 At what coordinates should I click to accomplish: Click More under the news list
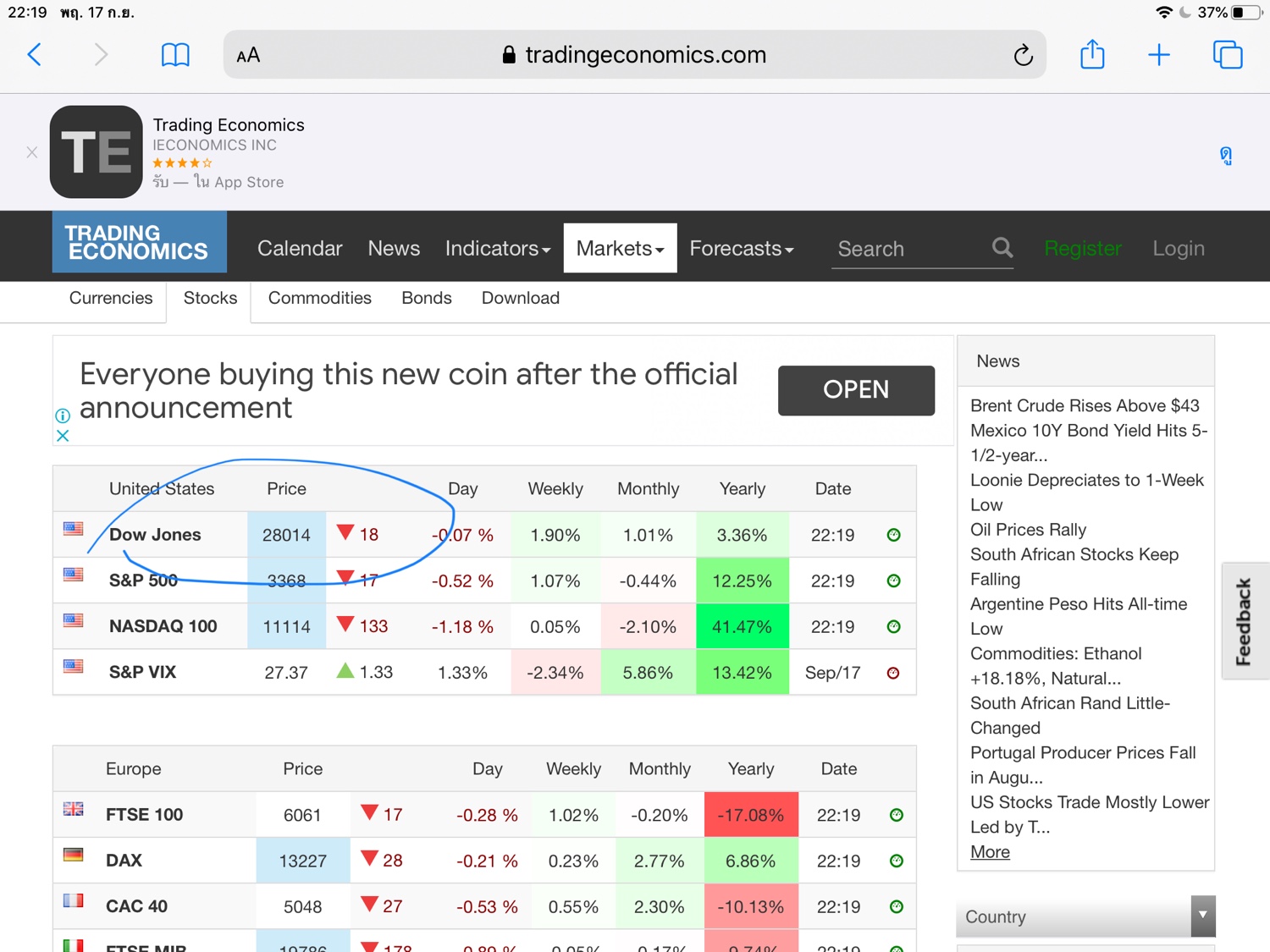click(x=990, y=851)
